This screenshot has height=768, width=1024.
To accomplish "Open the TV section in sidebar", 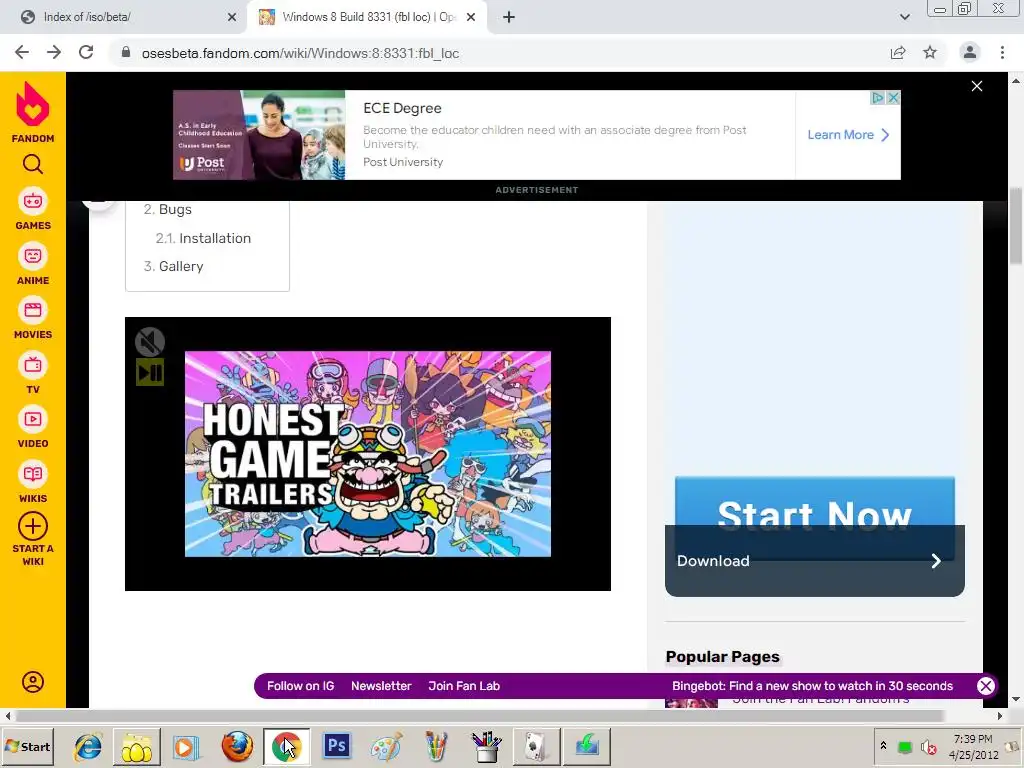I will pyautogui.click(x=33, y=373).
